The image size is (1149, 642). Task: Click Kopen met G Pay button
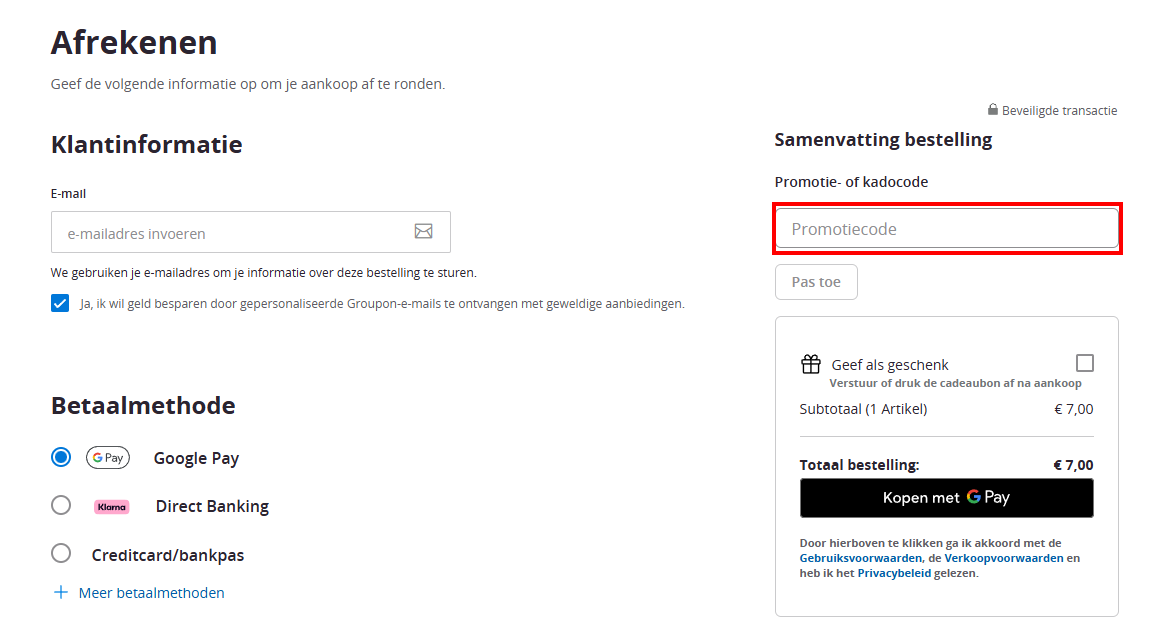947,498
